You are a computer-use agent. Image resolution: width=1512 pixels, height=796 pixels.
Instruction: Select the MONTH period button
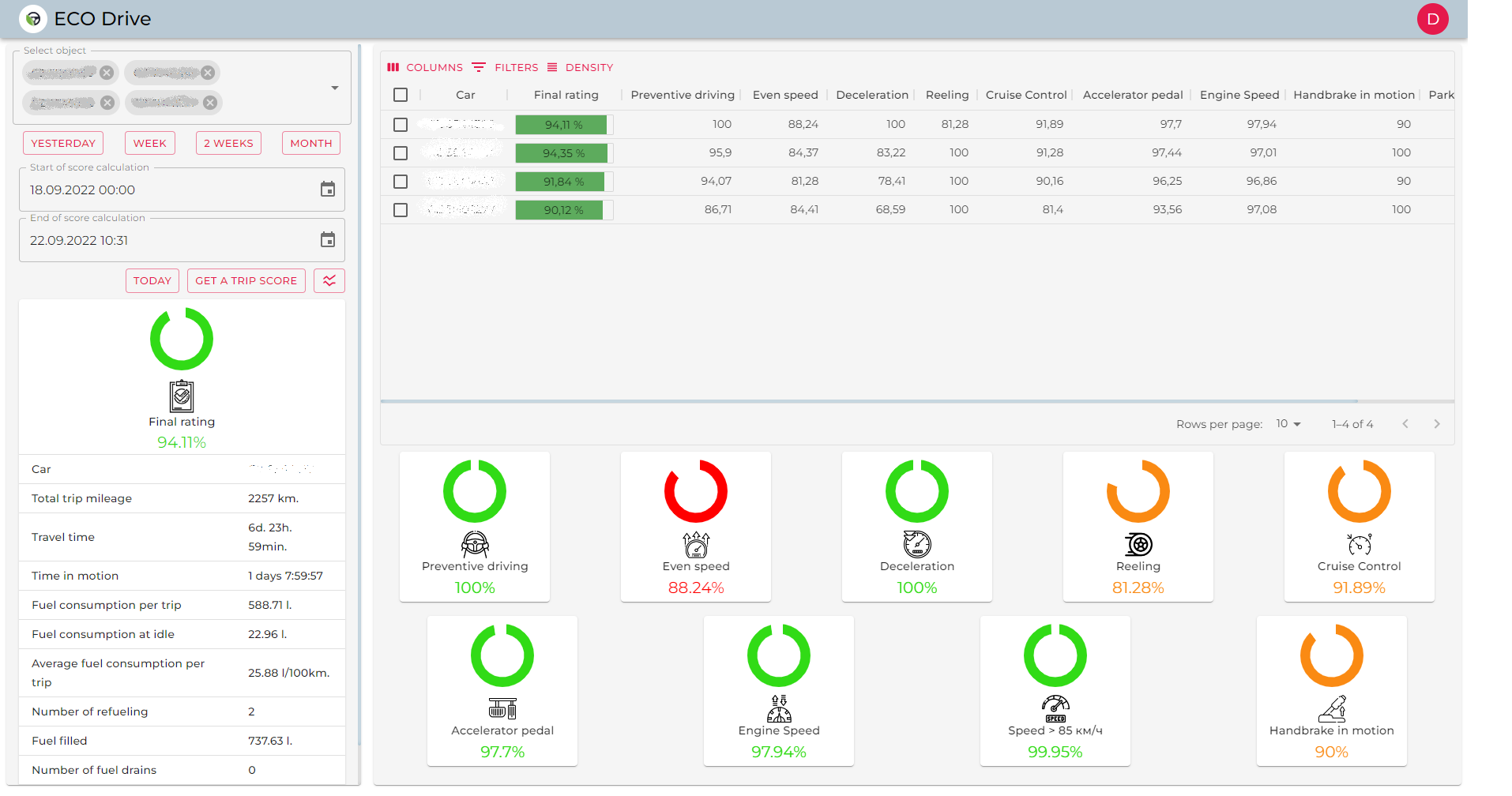[x=310, y=143]
